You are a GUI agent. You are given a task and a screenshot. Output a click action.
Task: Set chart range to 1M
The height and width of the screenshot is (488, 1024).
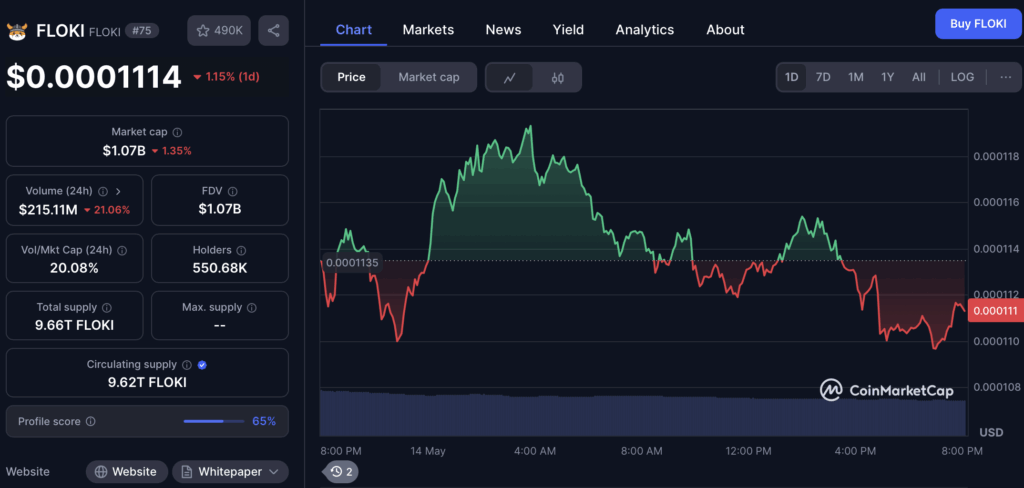[856, 77]
